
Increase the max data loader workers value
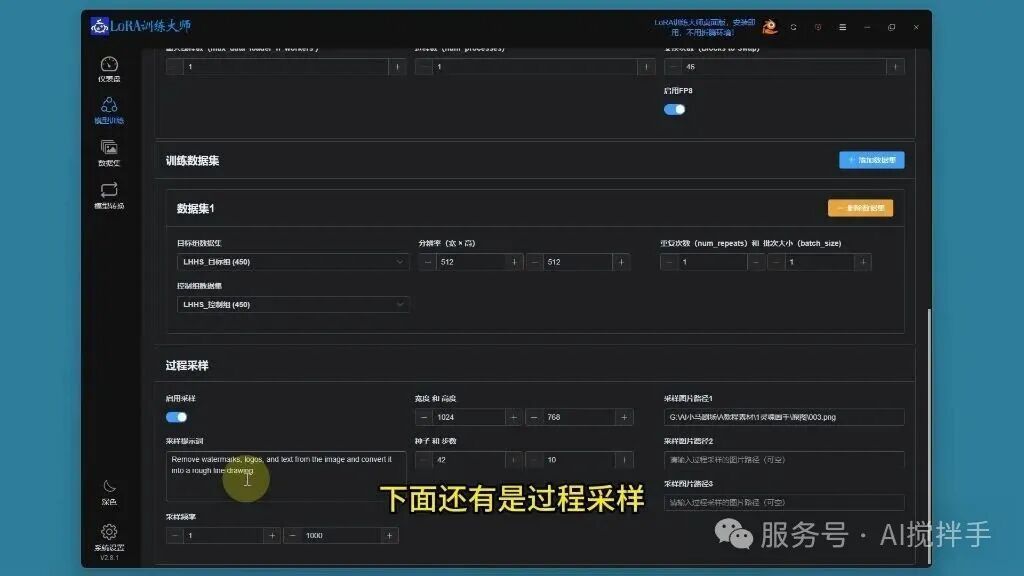click(x=397, y=67)
